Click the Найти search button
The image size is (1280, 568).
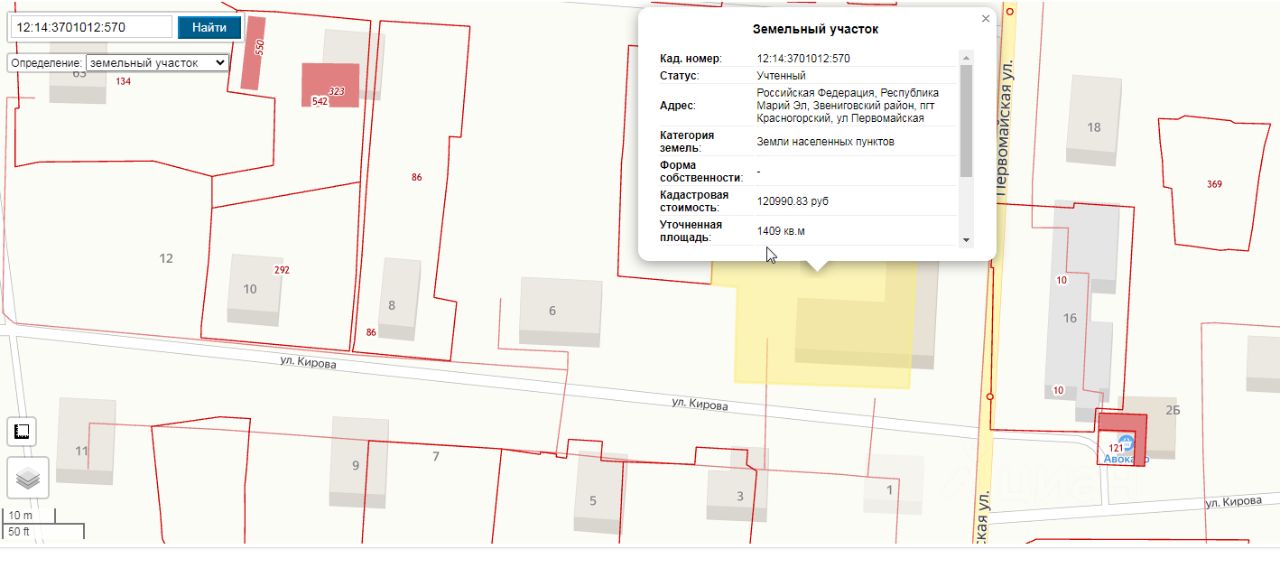click(209, 27)
